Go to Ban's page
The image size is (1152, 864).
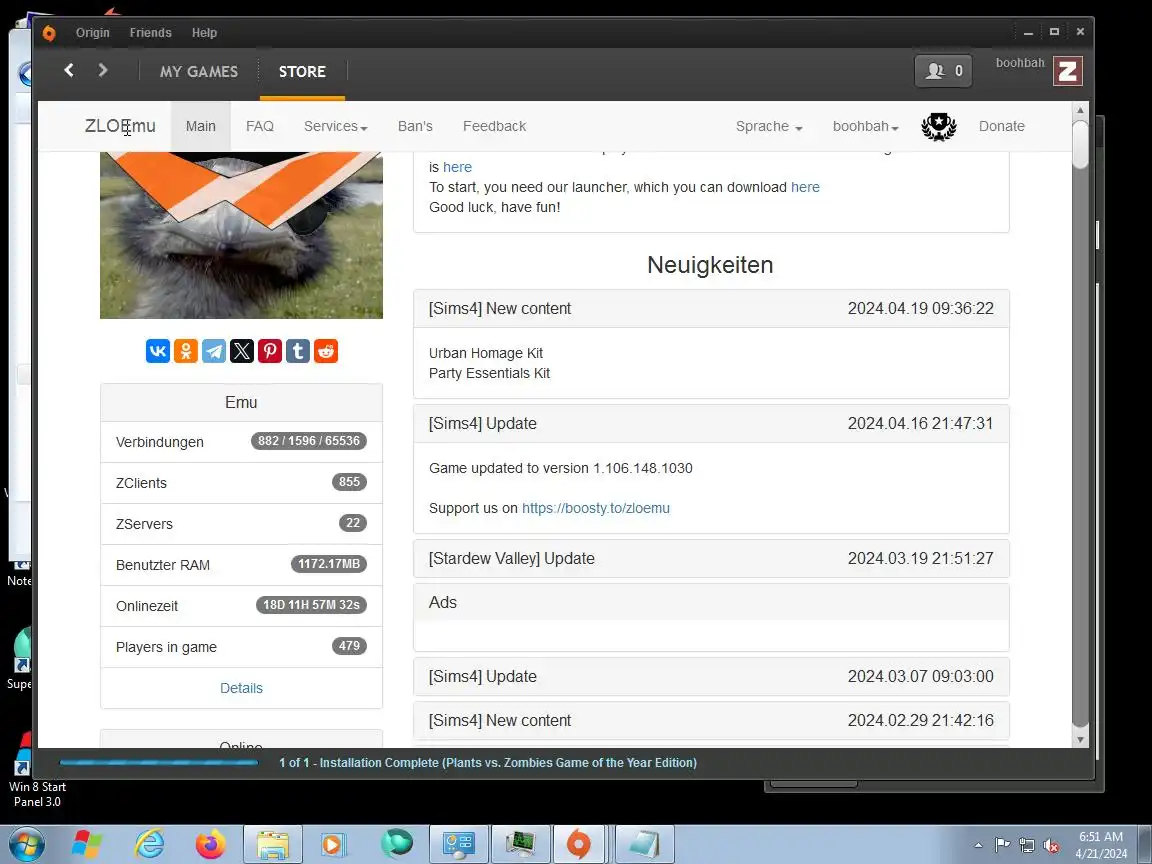coord(415,126)
